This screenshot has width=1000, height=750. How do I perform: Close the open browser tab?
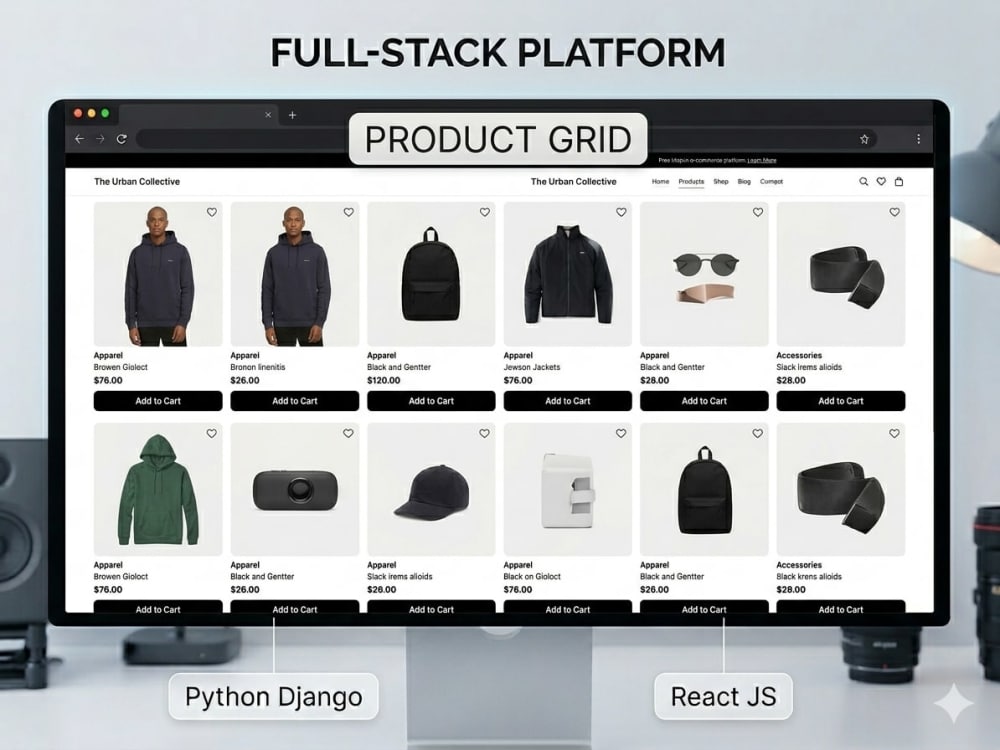(268, 115)
